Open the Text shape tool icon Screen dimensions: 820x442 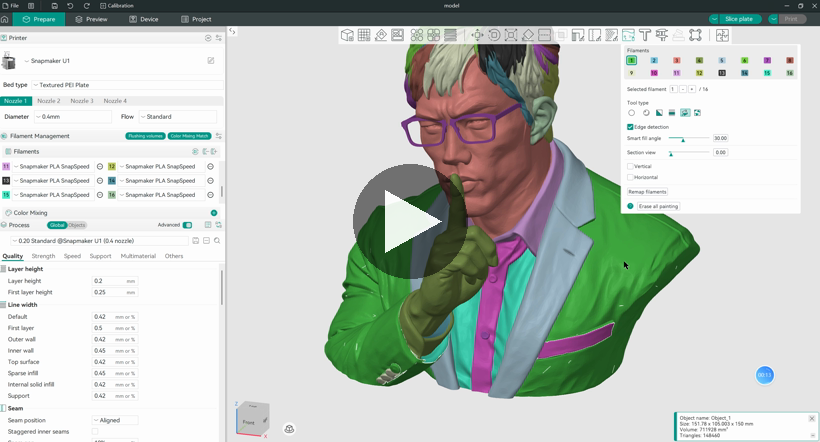click(x=645, y=35)
